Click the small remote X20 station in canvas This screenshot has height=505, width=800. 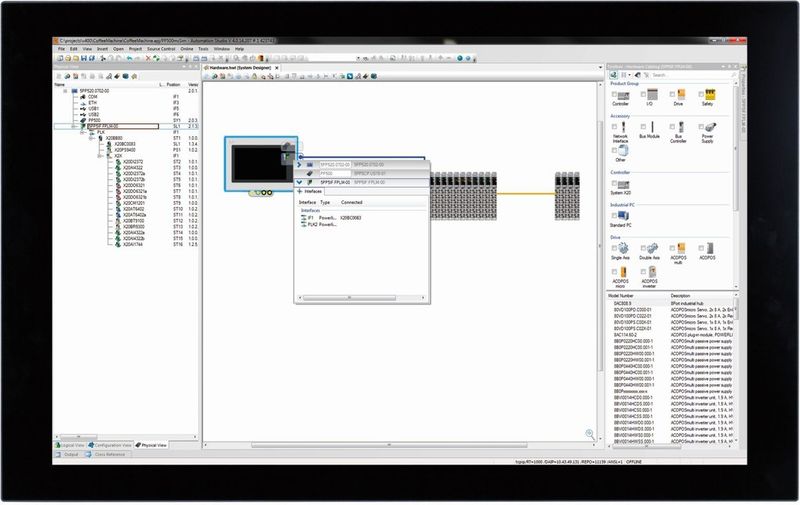pyautogui.click(x=567, y=196)
